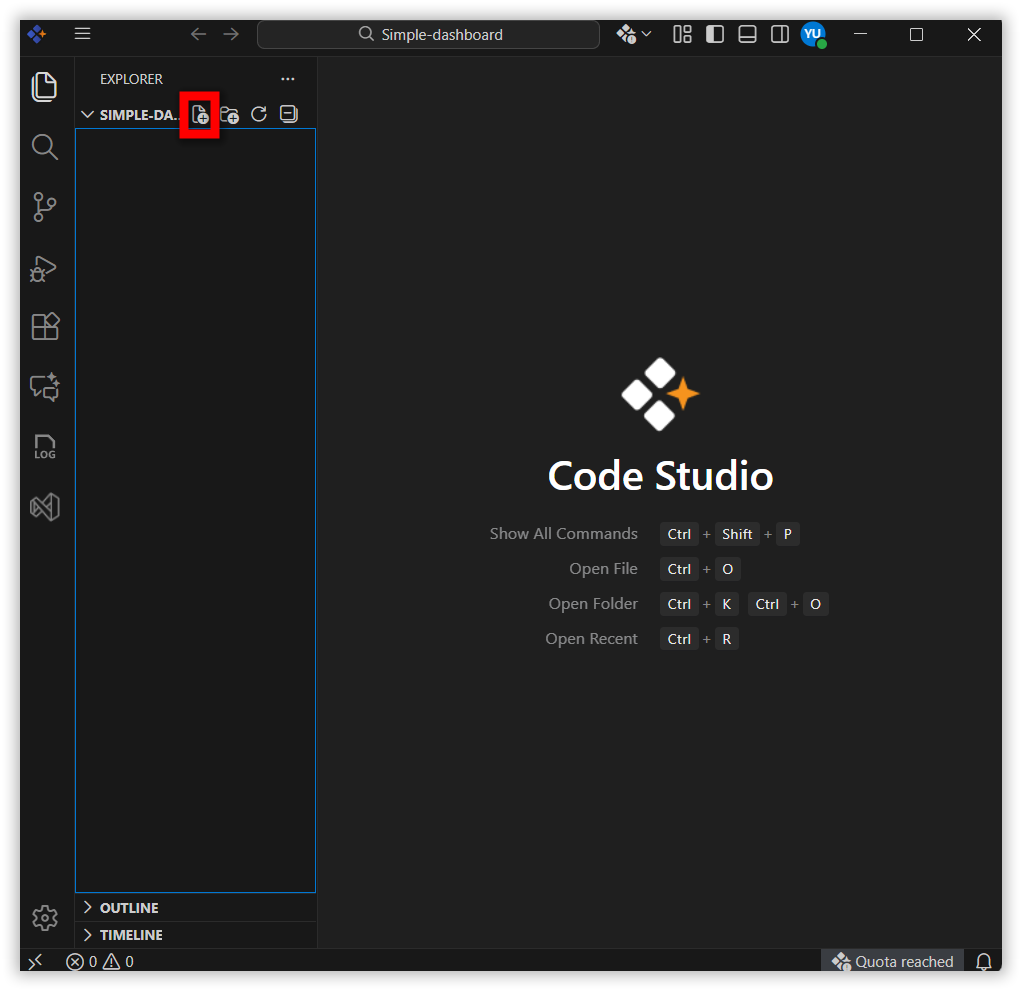The height and width of the screenshot is (991, 1022).
Task: Click the Open Recent text
Action: pos(591,638)
